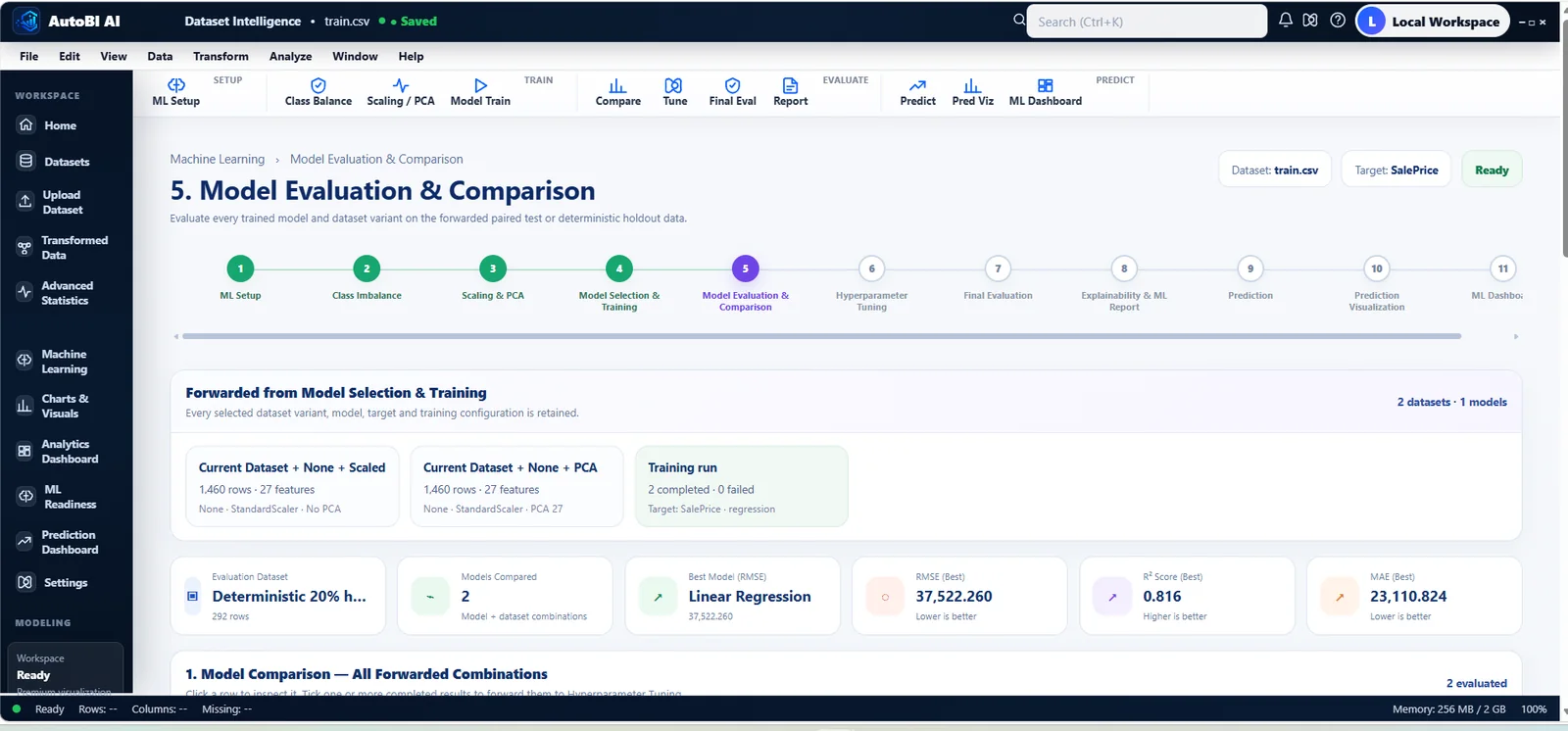
Task: Click the R² Score 0.816 card
Action: pos(1187,596)
